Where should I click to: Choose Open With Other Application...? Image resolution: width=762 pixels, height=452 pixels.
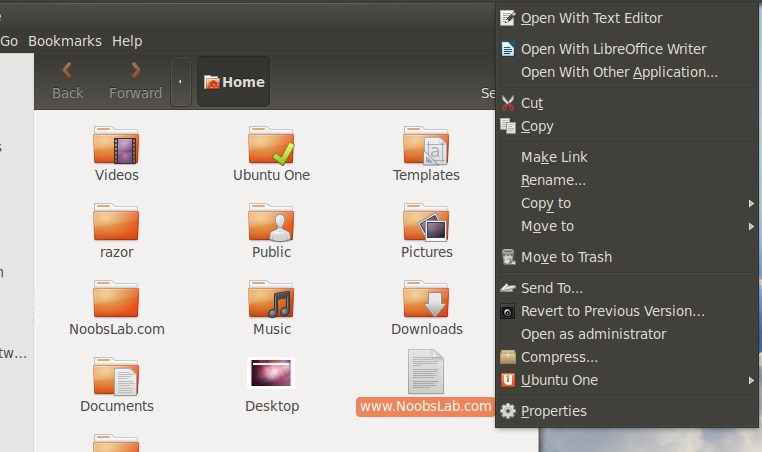(x=627, y=72)
